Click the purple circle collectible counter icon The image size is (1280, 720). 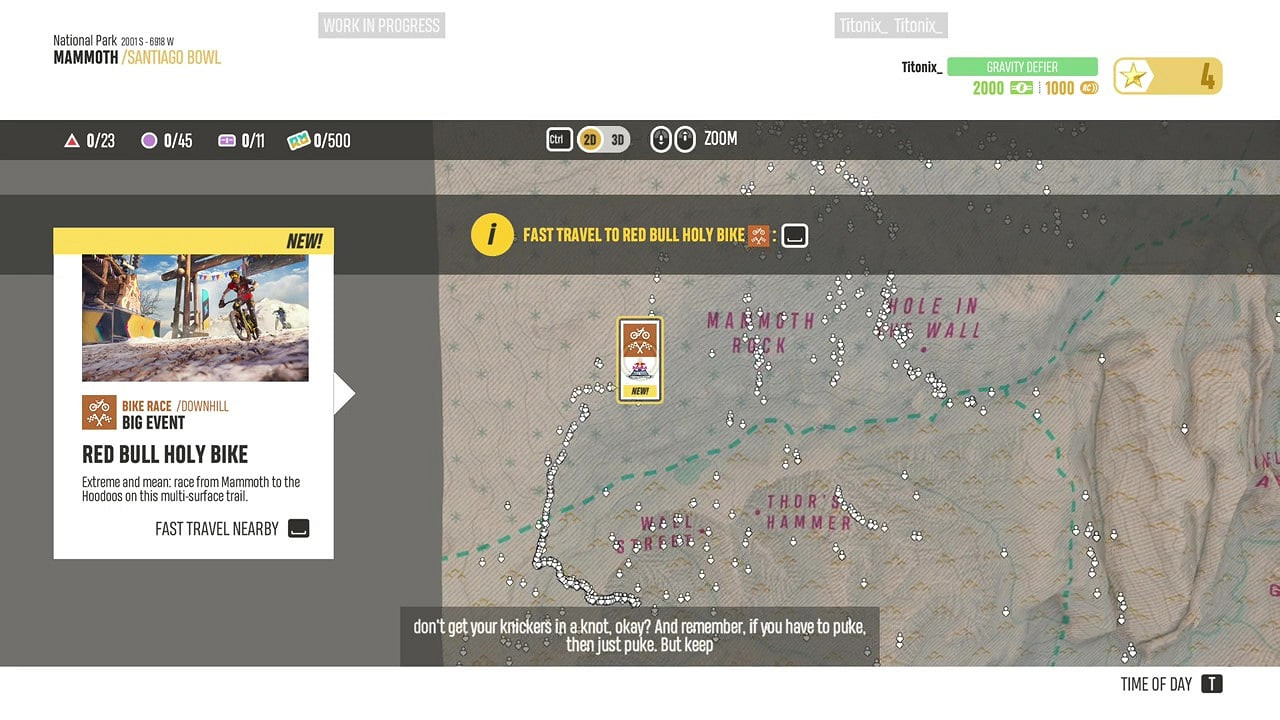[x=149, y=141]
